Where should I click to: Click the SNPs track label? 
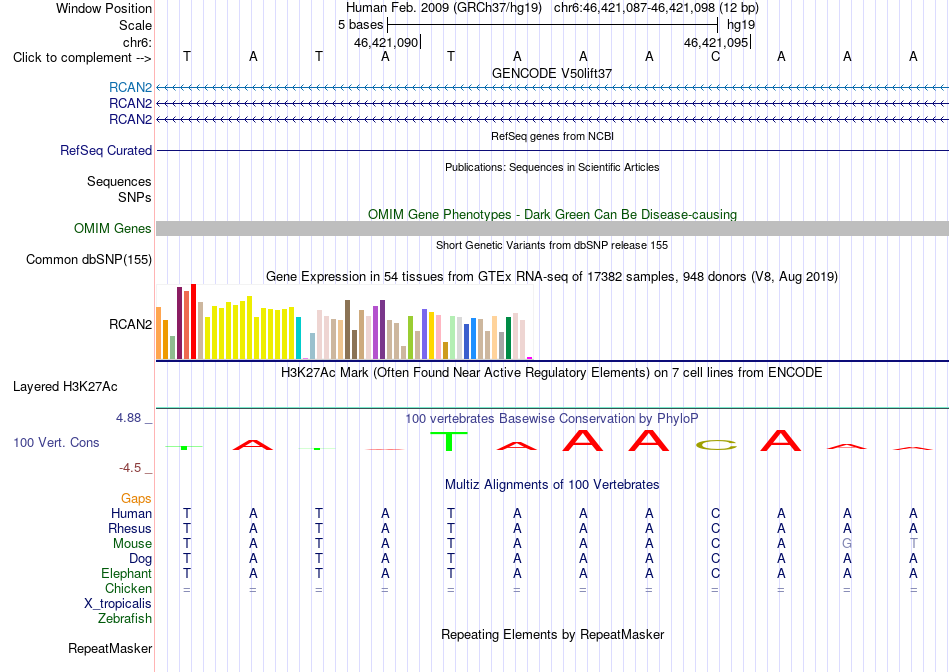coord(135,197)
